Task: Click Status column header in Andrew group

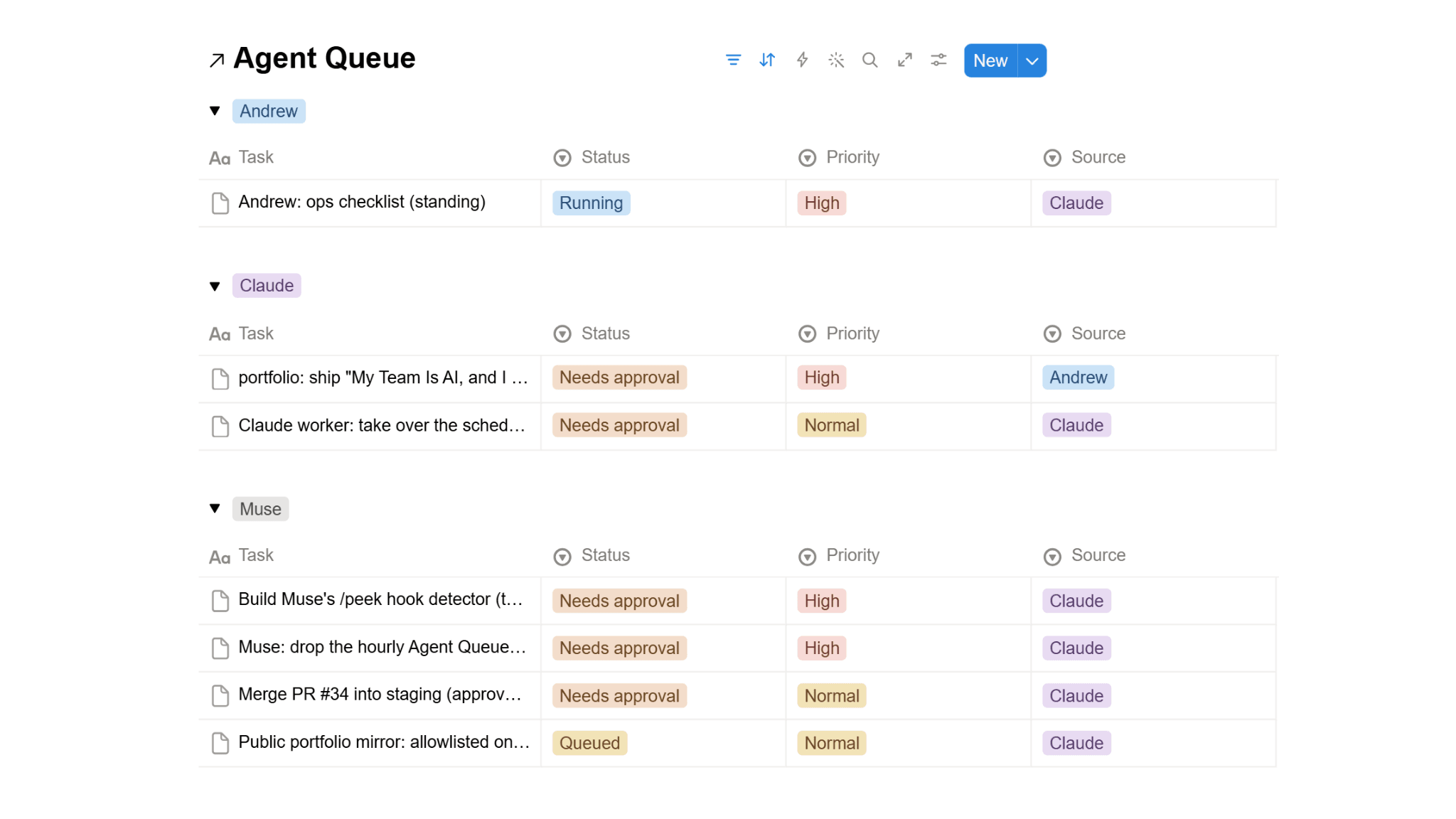Action: tap(591, 157)
